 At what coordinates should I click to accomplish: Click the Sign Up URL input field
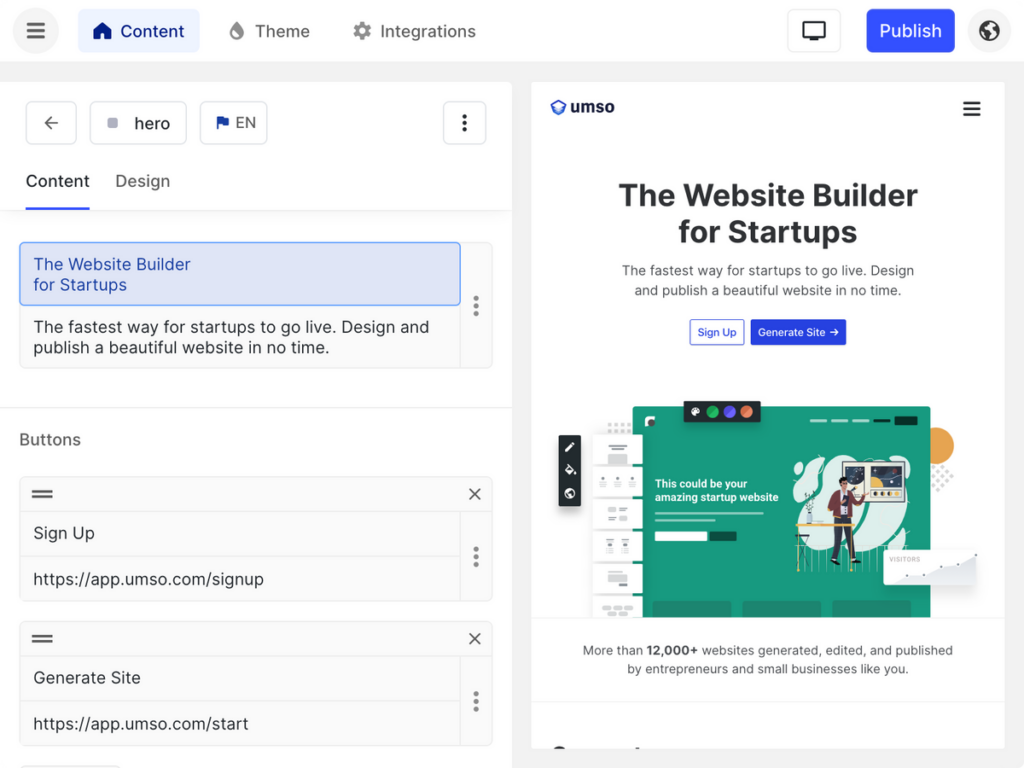pyautogui.click(x=240, y=579)
